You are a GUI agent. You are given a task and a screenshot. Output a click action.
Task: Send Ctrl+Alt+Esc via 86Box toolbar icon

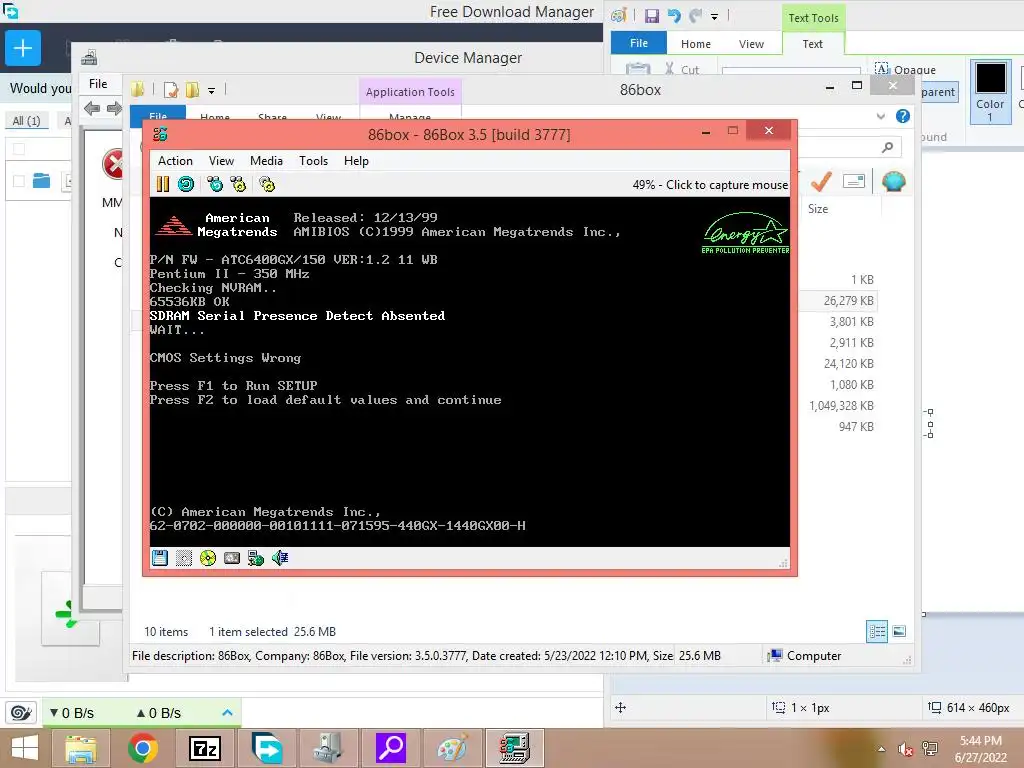click(238, 184)
